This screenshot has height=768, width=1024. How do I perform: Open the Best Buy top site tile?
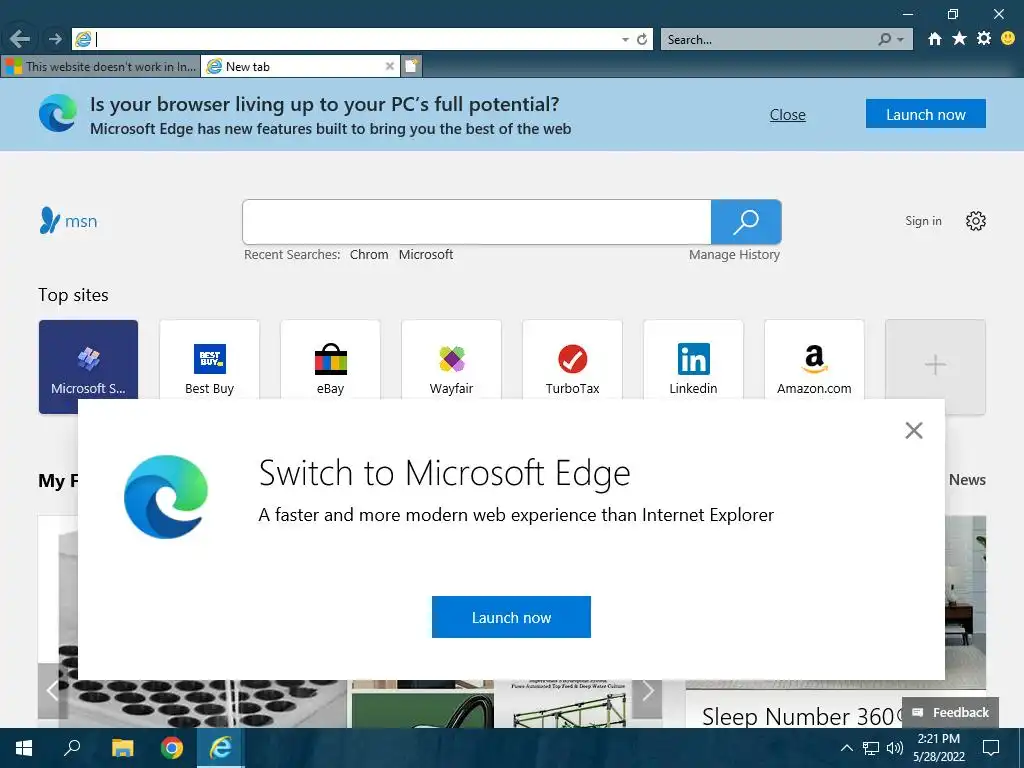click(209, 362)
